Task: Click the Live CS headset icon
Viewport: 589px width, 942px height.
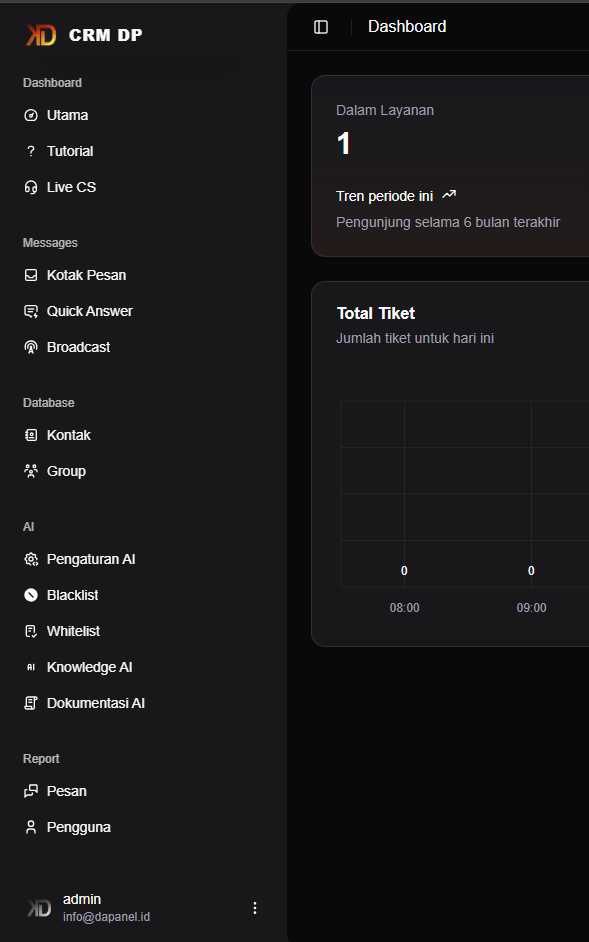Action: (x=31, y=187)
